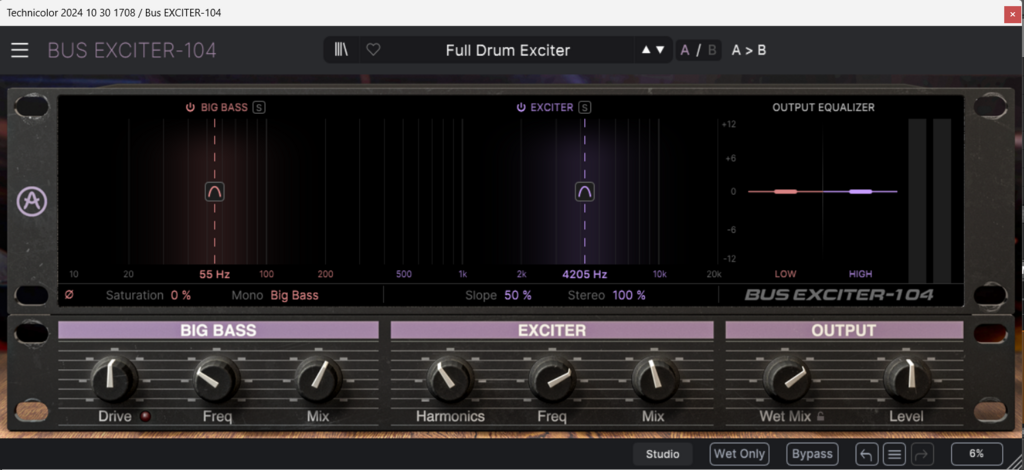Click the Stereo 100 % value
Viewport: 1024px width, 470px height.
tap(629, 295)
